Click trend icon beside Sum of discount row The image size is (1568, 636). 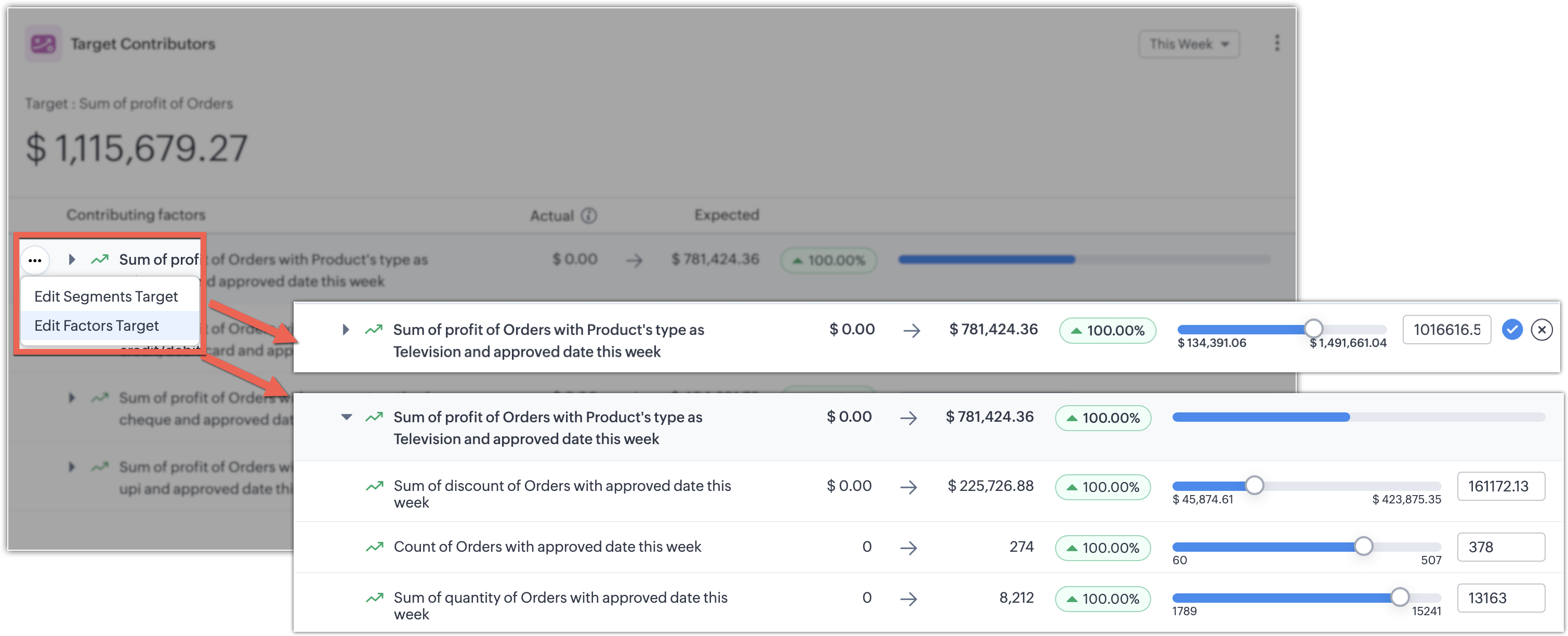[x=374, y=486]
